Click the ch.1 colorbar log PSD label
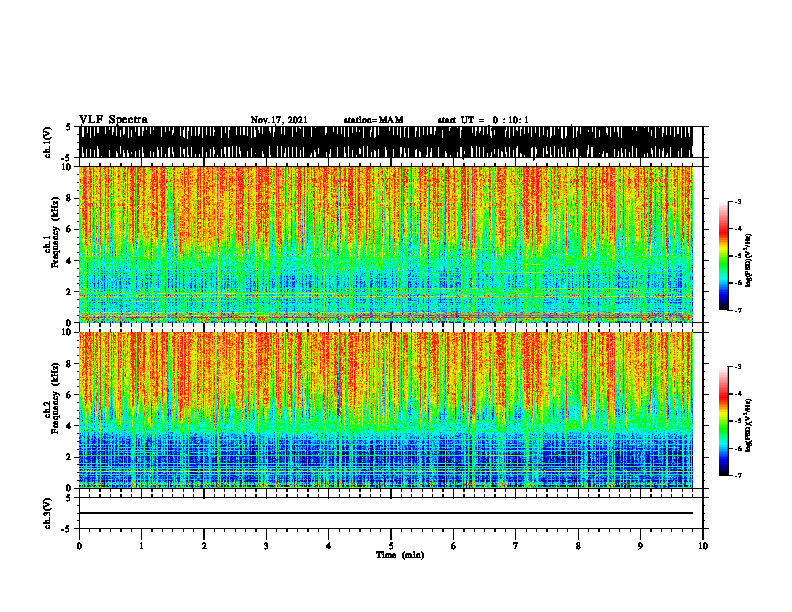 click(x=748, y=260)
